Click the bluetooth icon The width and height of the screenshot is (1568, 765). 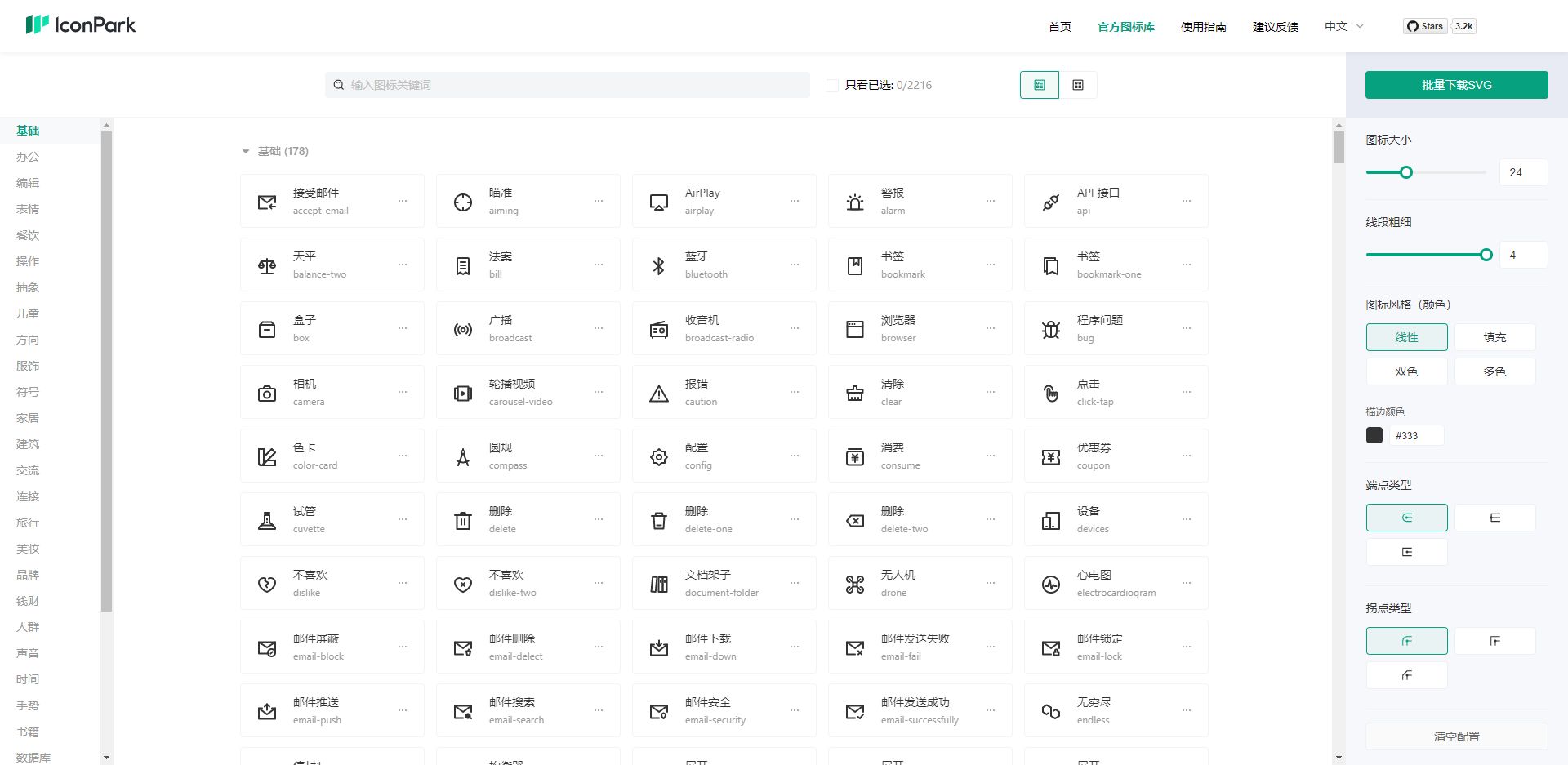659,265
